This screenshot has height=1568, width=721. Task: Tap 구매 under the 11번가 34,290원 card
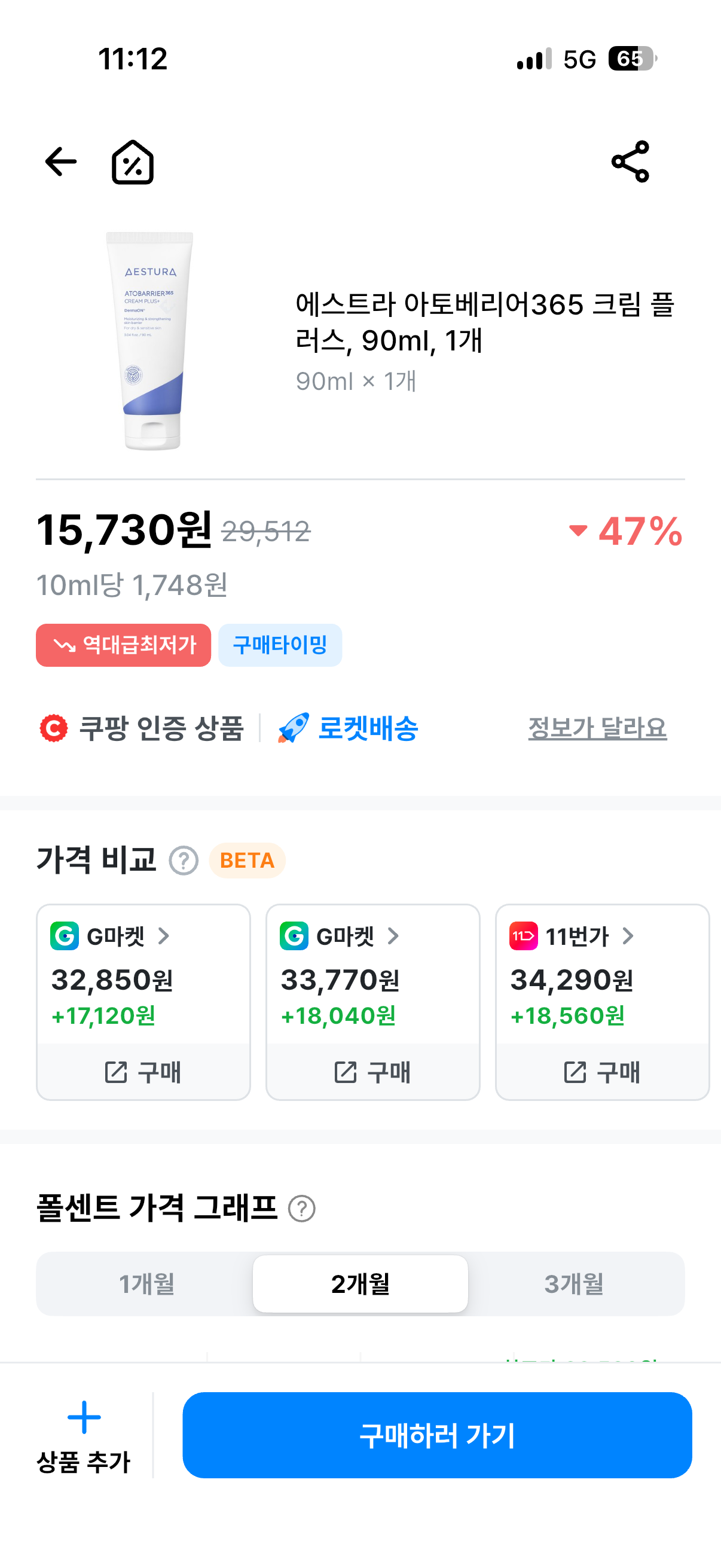click(x=603, y=1072)
